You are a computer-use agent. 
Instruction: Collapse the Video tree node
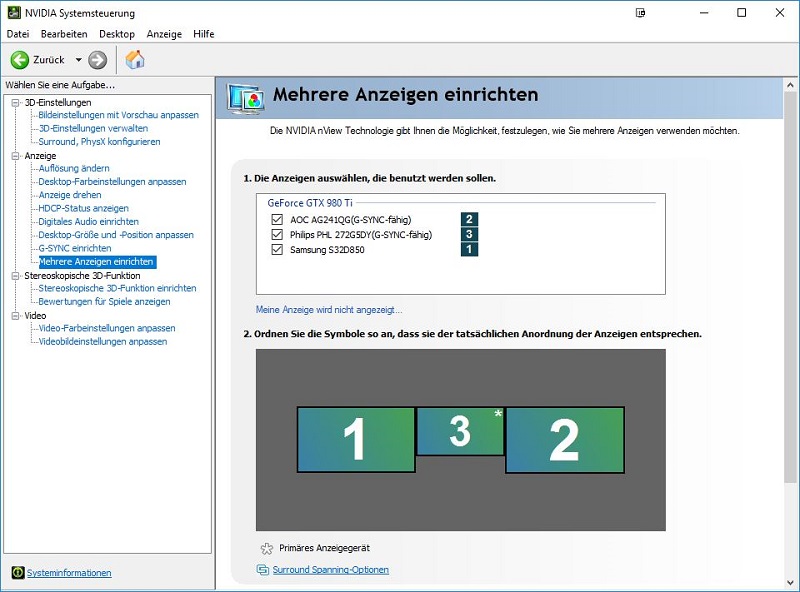[x=16, y=316]
